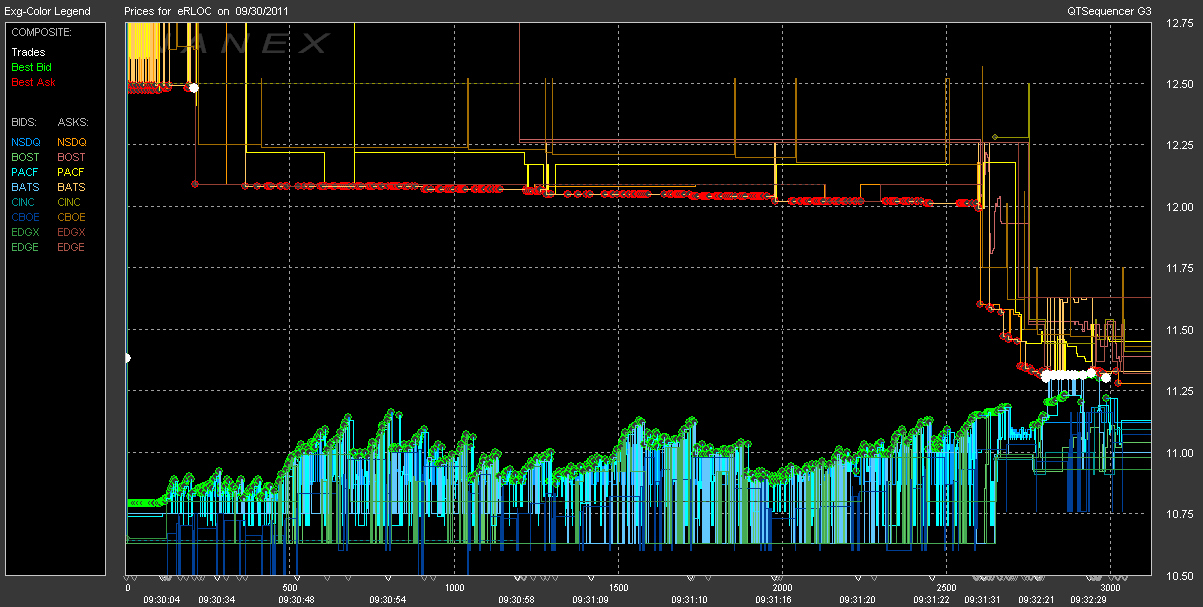Viewport: 1203px width, 607px height.
Task: Click the 09:31:10 time label
Action: coord(689,599)
